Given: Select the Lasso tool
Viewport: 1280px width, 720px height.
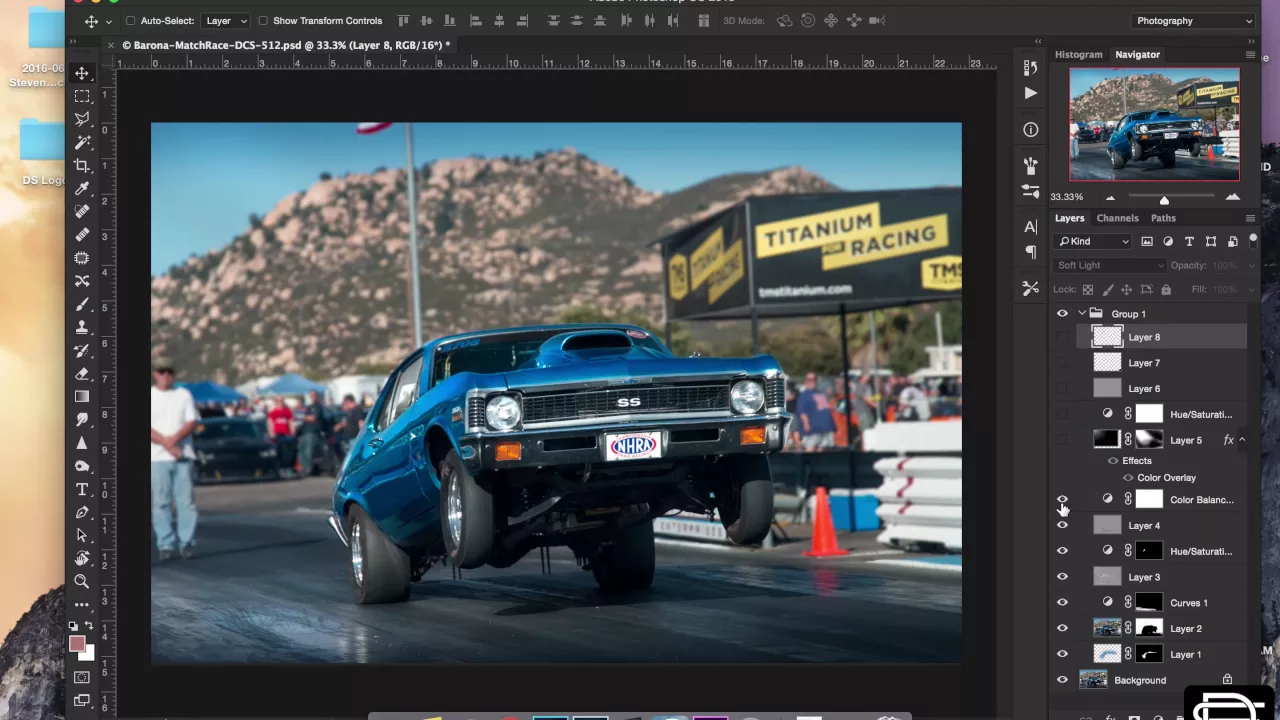Looking at the screenshot, I should (x=82, y=119).
